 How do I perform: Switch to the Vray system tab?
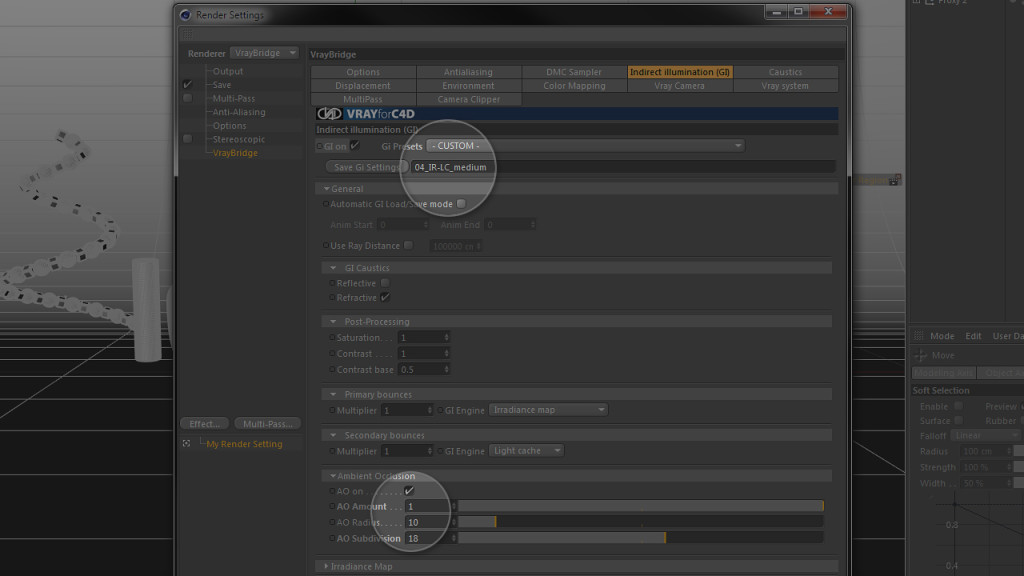point(786,86)
